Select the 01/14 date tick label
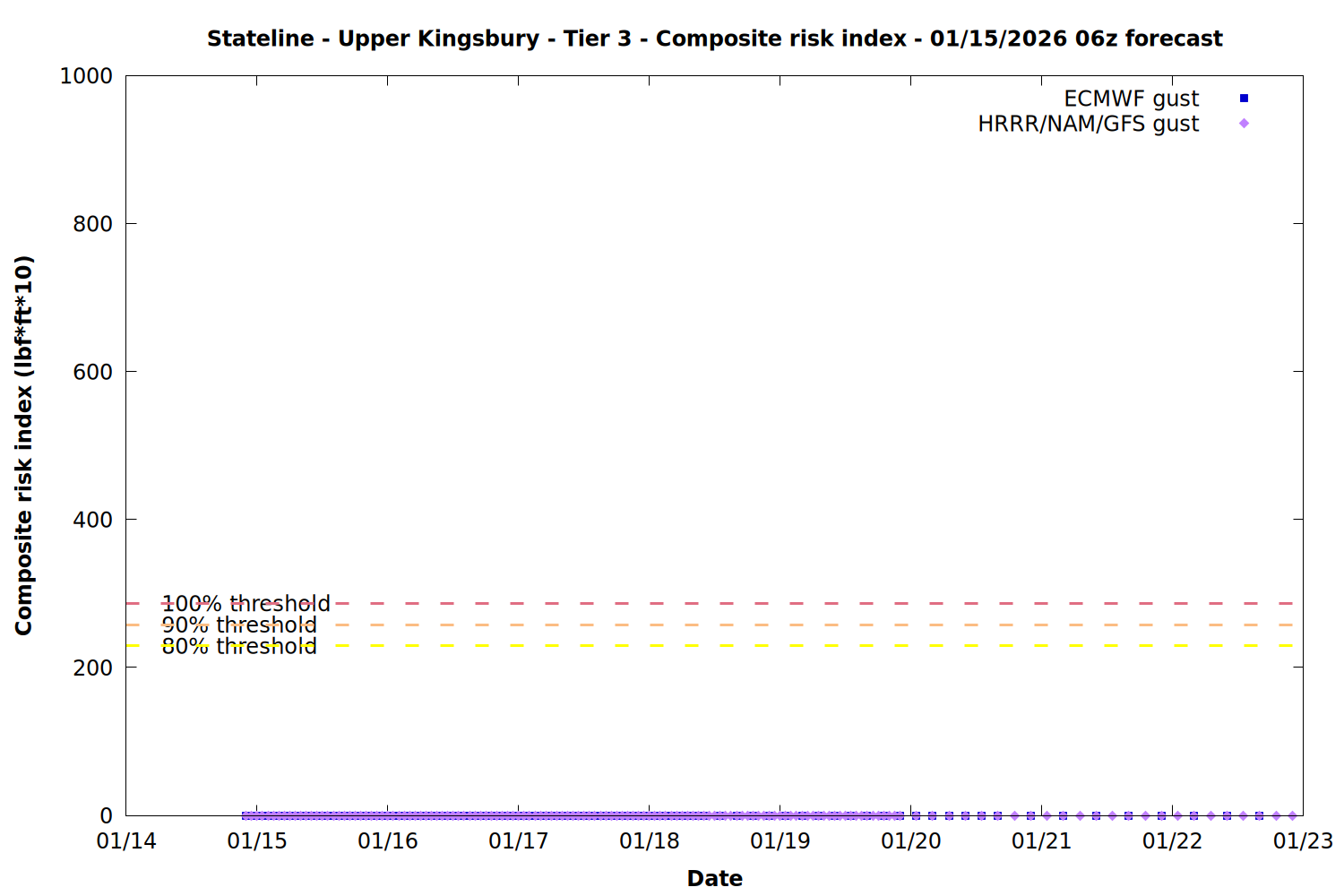 tap(125, 841)
